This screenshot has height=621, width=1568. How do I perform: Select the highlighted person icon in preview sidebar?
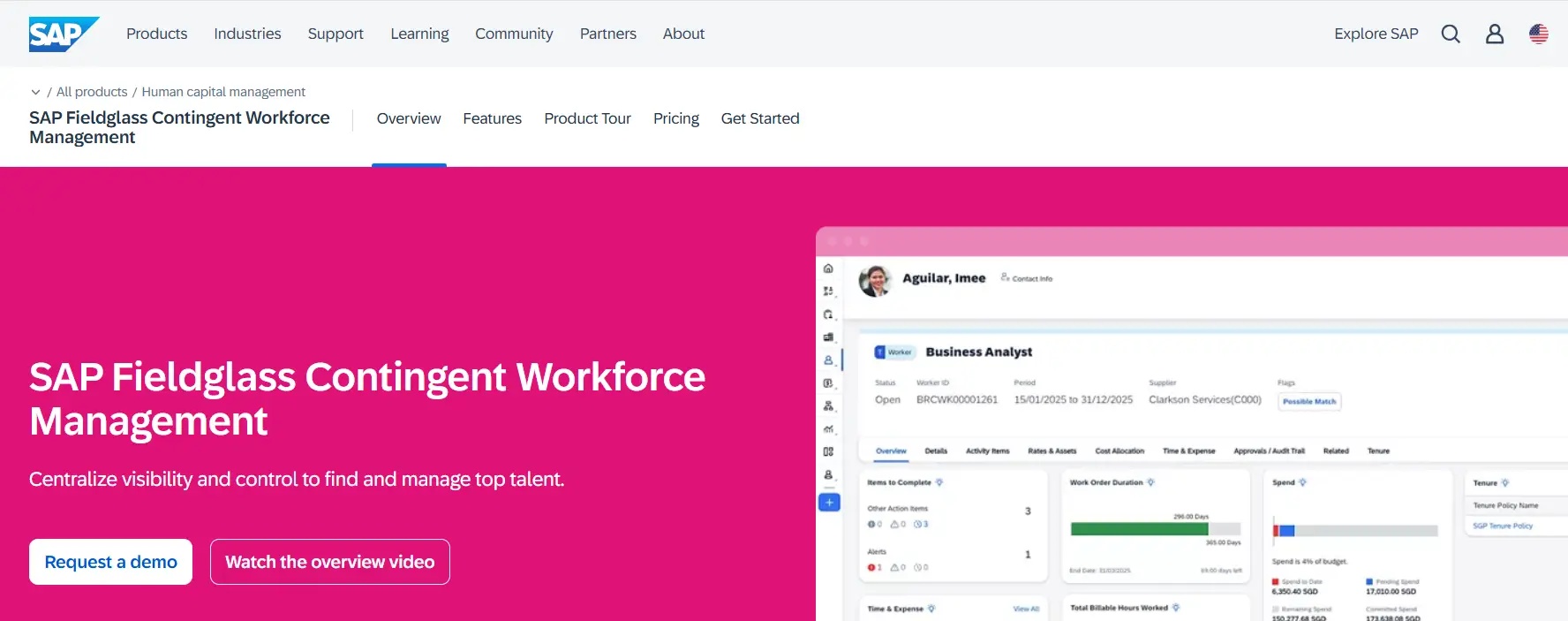(x=828, y=360)
